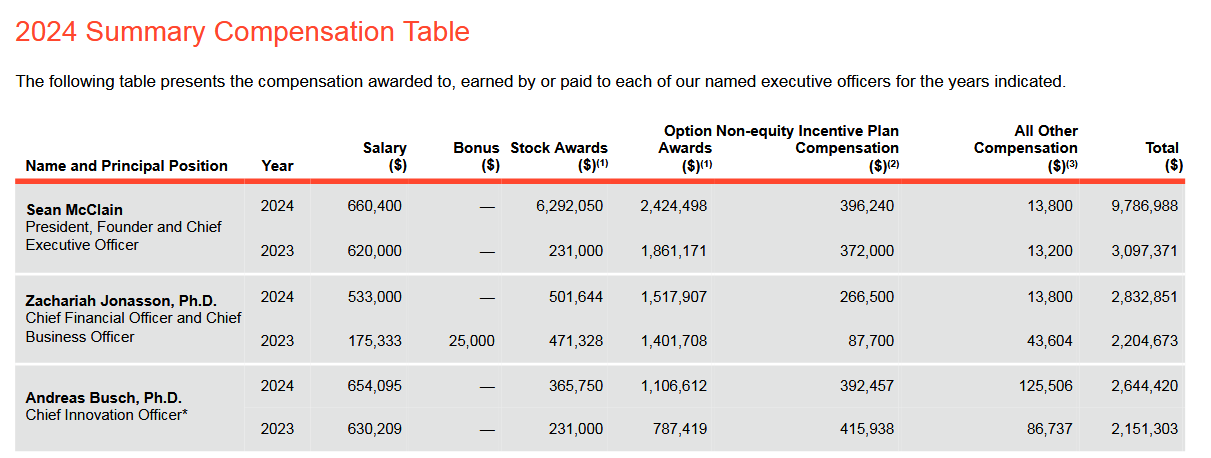Click the "2024 Summary Compensation Table" heading
This screenshot has width=1211, height=458.
click(242, 32)
